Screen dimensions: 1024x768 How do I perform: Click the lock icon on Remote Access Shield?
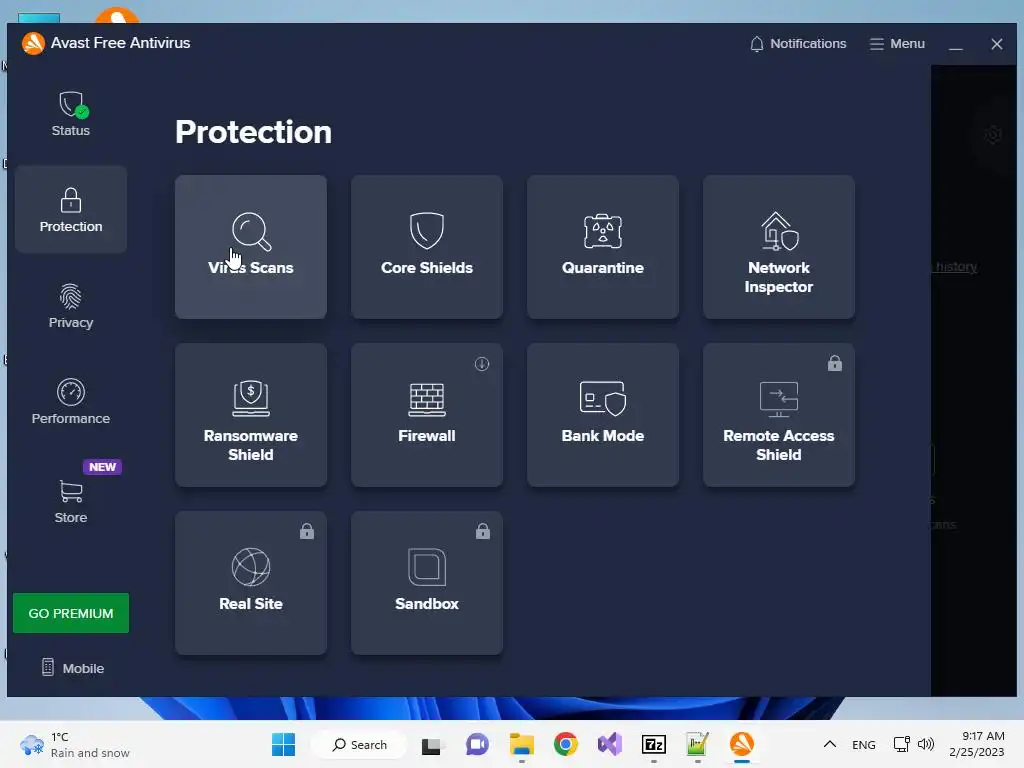click(835, 363)
